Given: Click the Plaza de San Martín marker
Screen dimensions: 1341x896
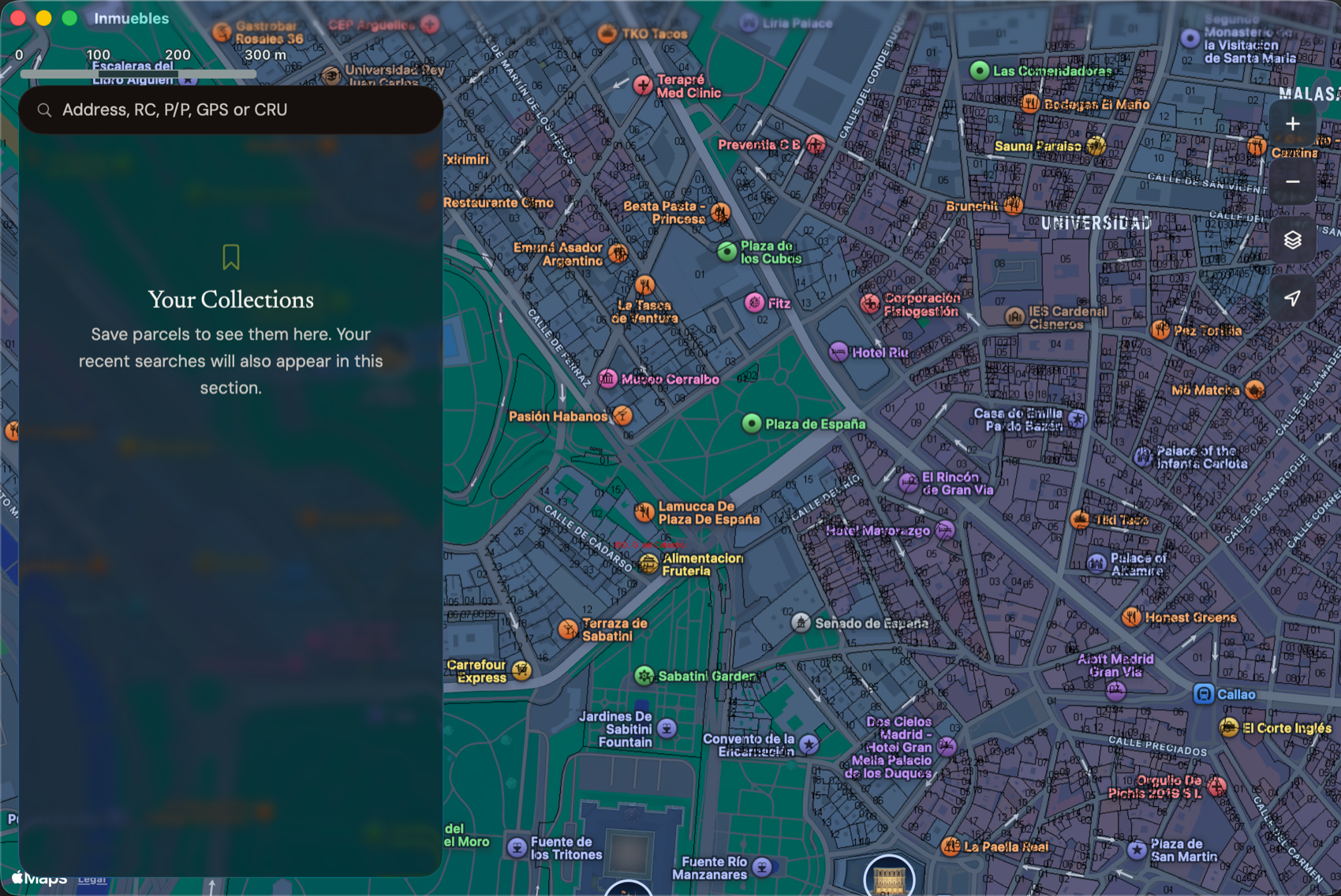Looking at the screenshot, I should click(1137, 849).
